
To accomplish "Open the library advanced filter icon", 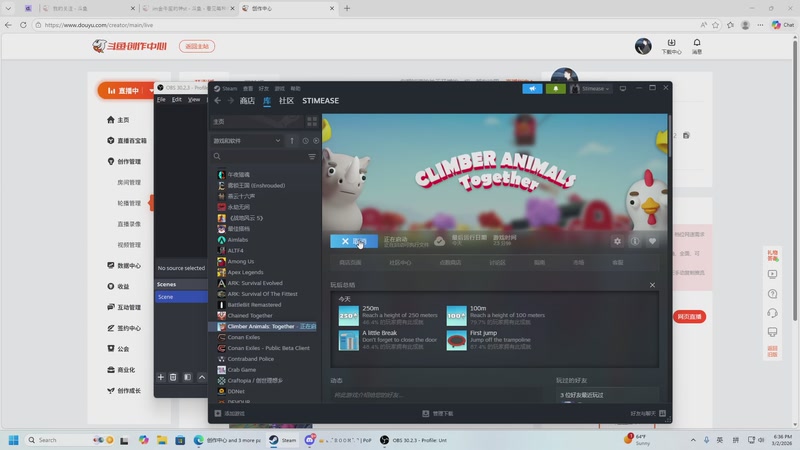I will coord(312,156).
